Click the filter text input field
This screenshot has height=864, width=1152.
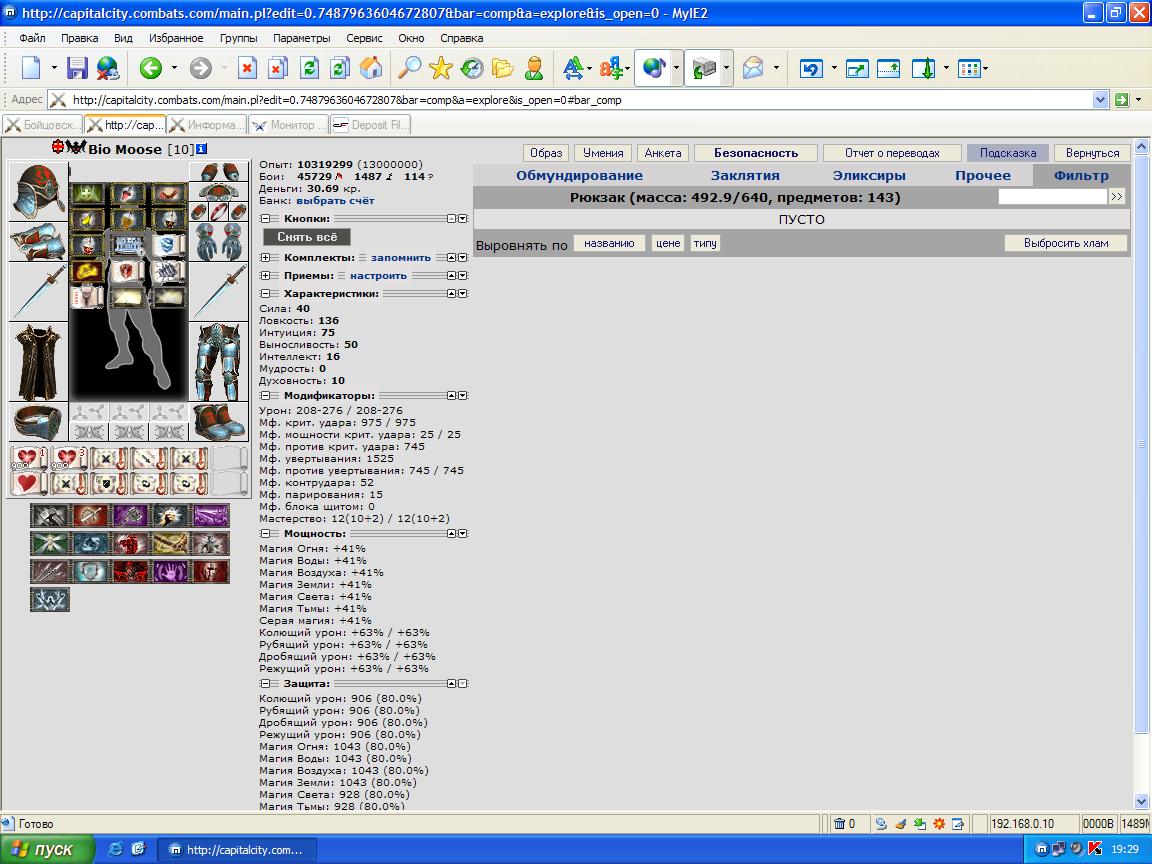tap(1052, 196)
